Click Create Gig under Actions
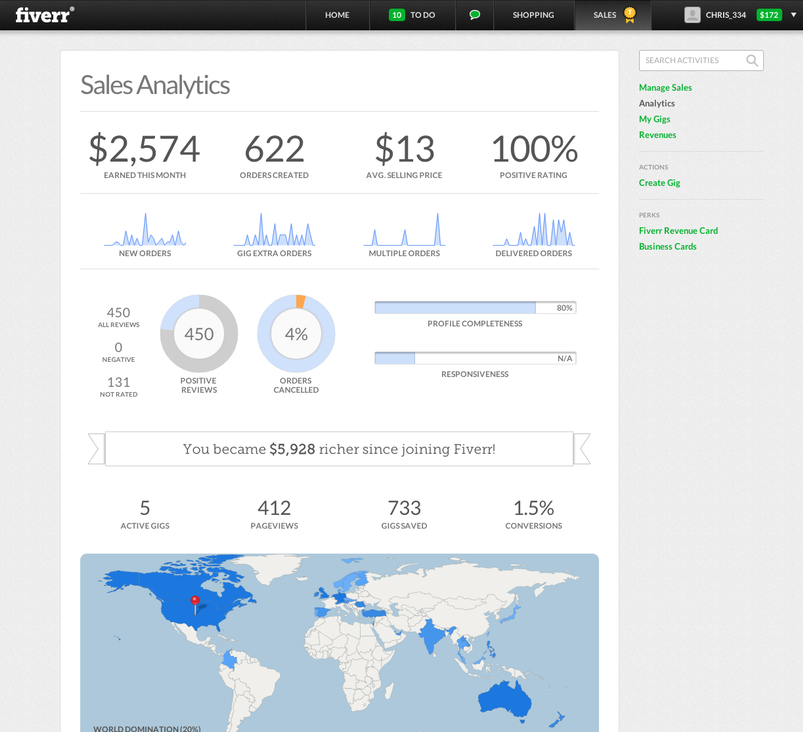This screenshot has height=732, width=803. [x=659, y=182]
